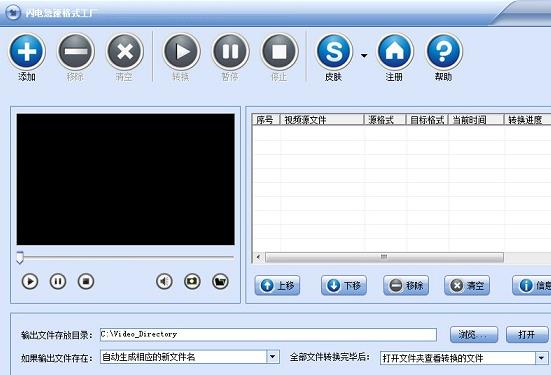Click the toolbar 清空 X icon
Viewport: 551px width, 375px height.
click(125, 51)
